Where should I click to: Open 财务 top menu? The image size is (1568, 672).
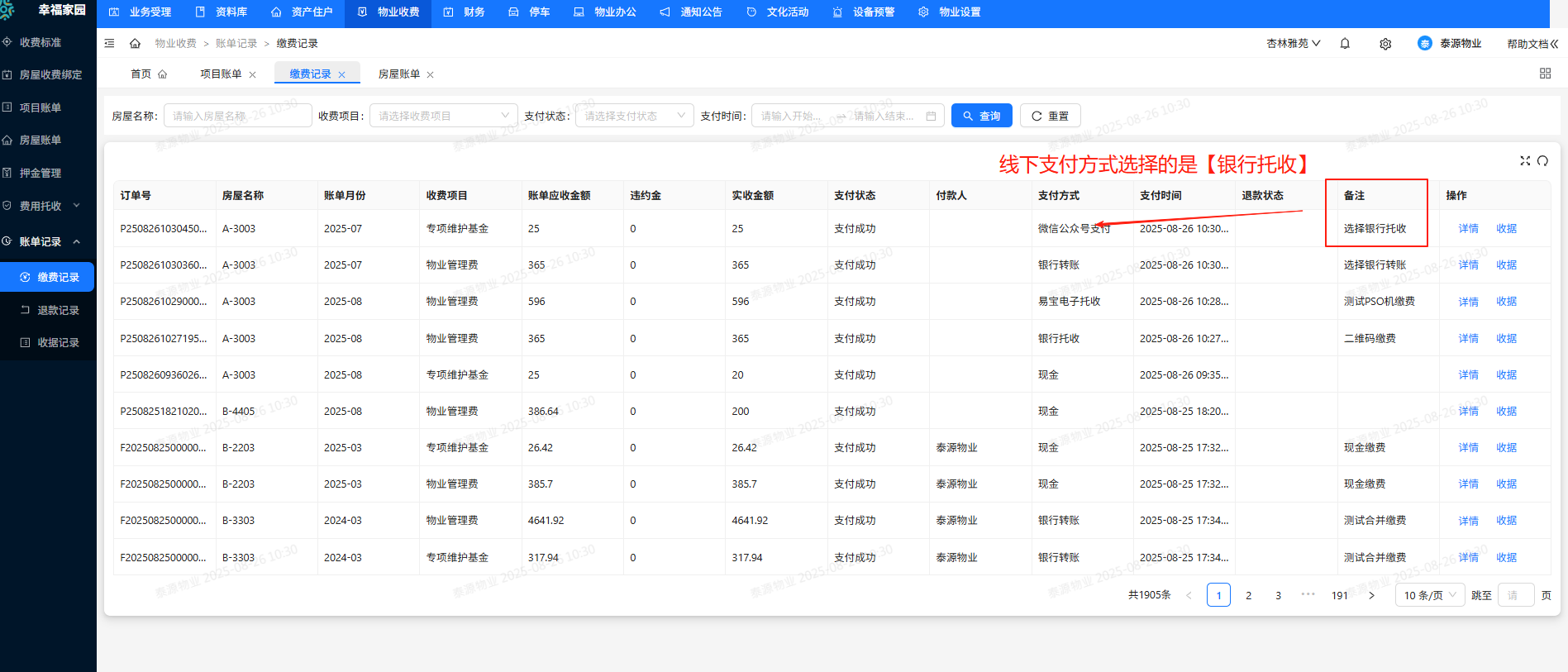tap(465, 12)
